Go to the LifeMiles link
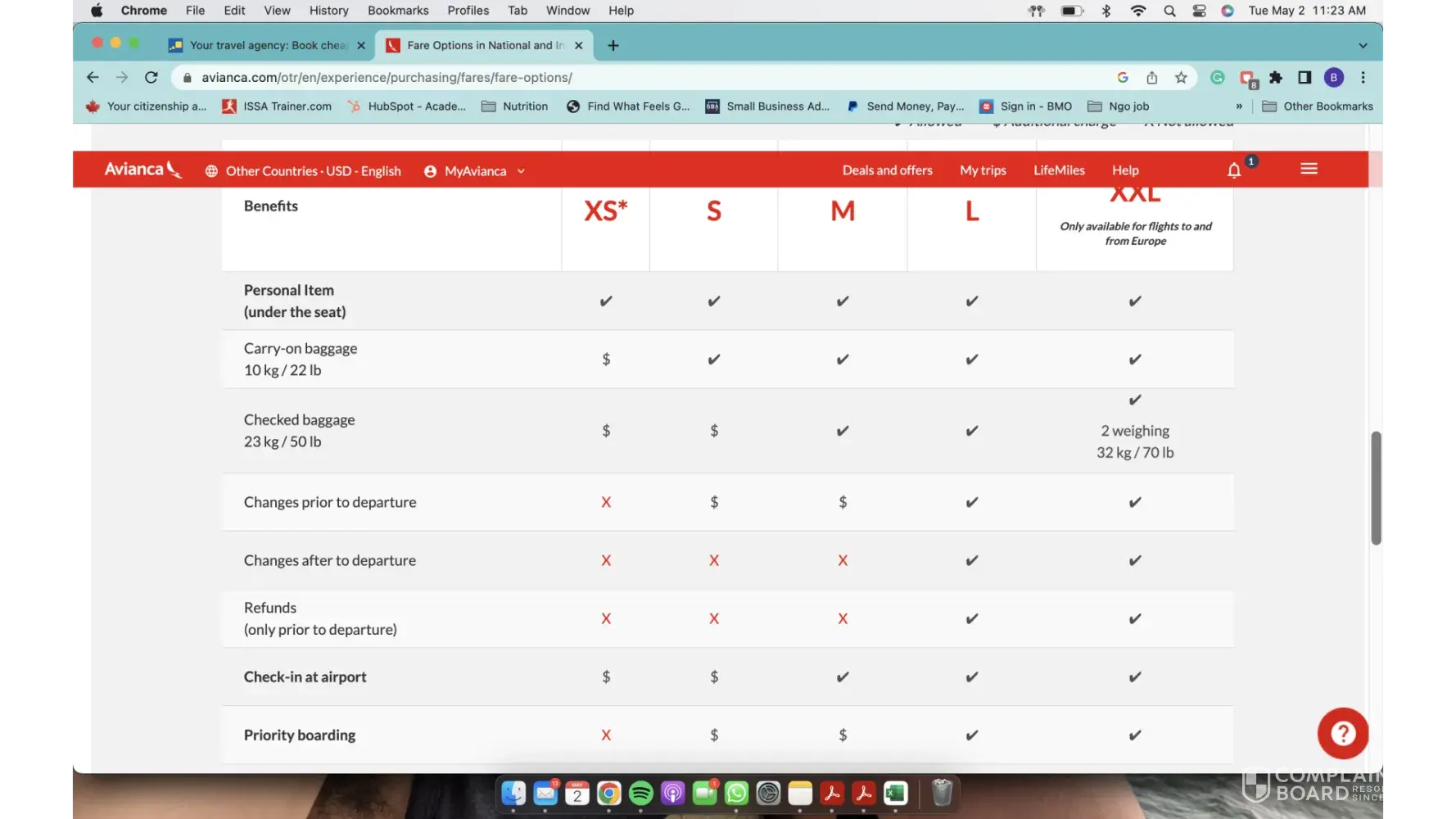The image size is (1456, 819). coord(1059,170)
